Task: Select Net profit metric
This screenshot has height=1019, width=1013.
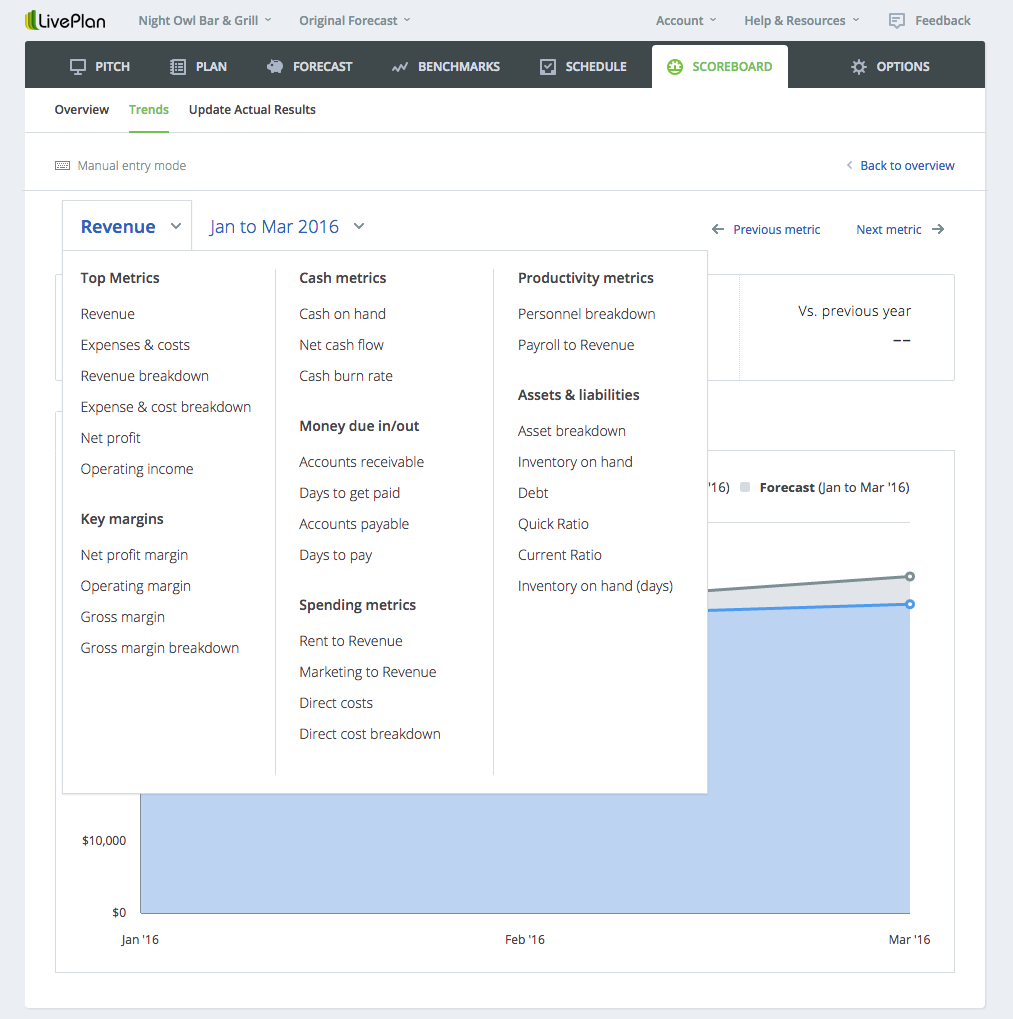Action: 110,439
